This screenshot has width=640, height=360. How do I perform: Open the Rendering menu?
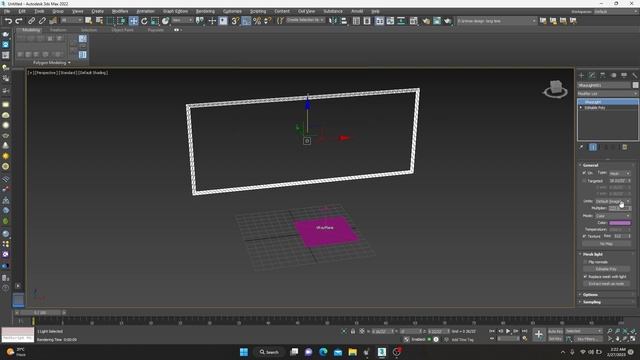(205, 11)
